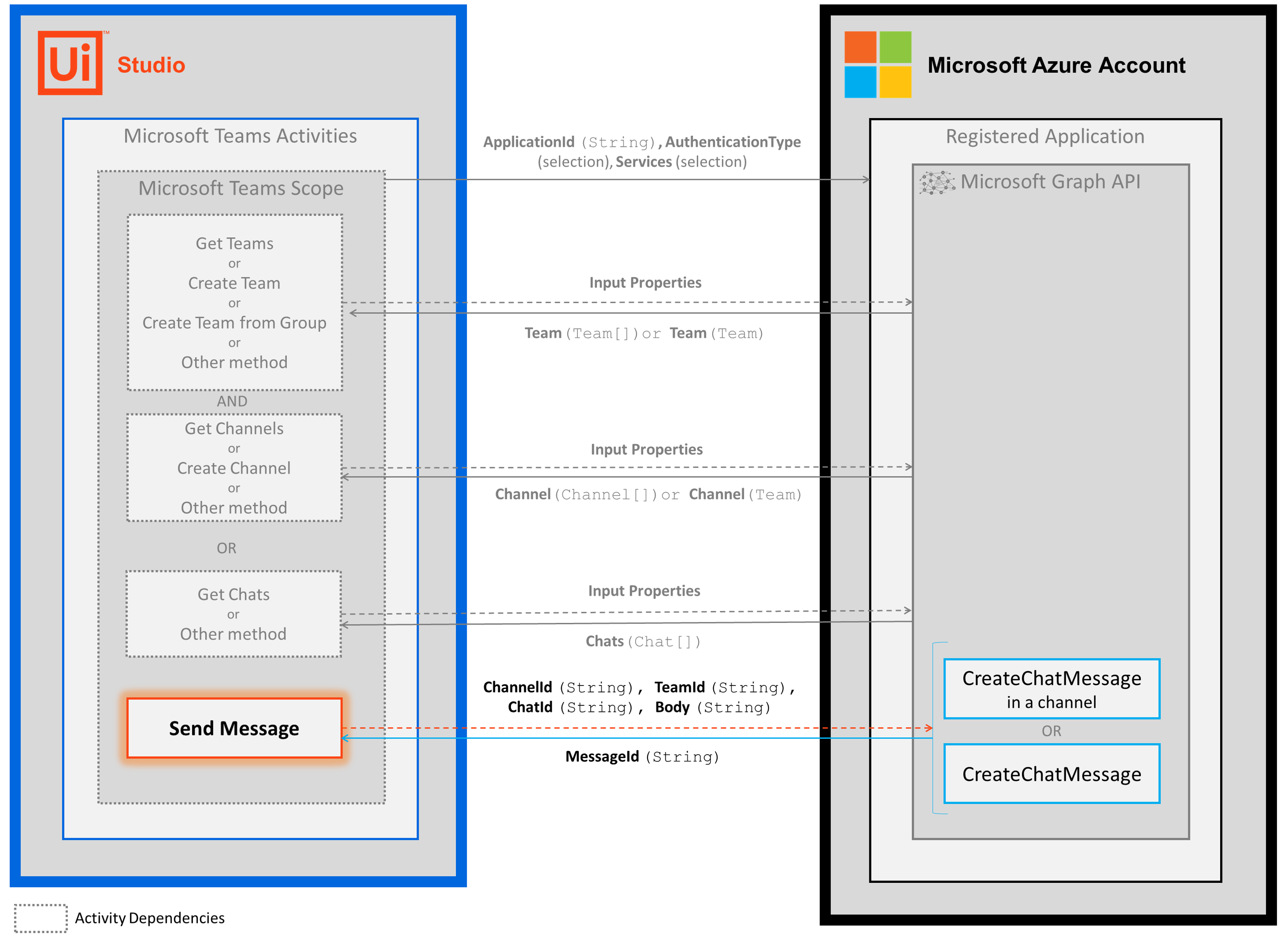Image resolution: width=1288 pixels, height=941 pixels.
Task: Click the Microsoft Teams Scope heading
Action: [241, 188]
